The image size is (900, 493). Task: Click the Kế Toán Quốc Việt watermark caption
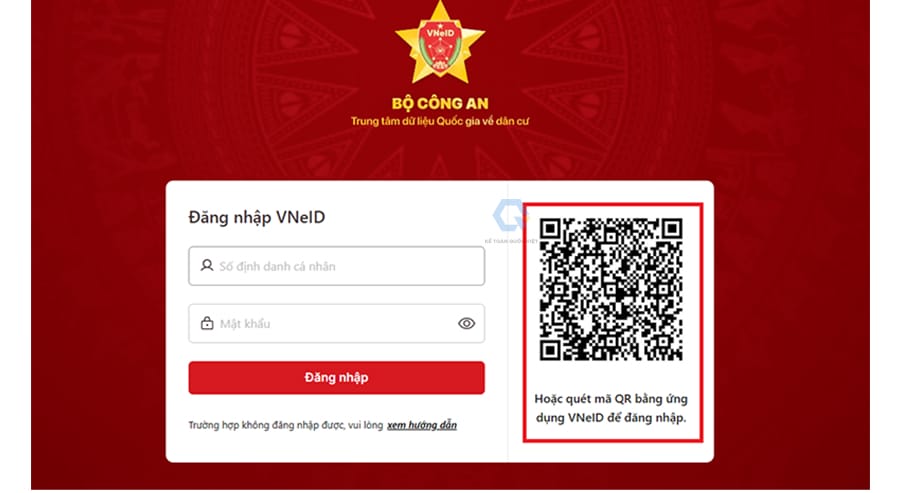click(511, 242)
